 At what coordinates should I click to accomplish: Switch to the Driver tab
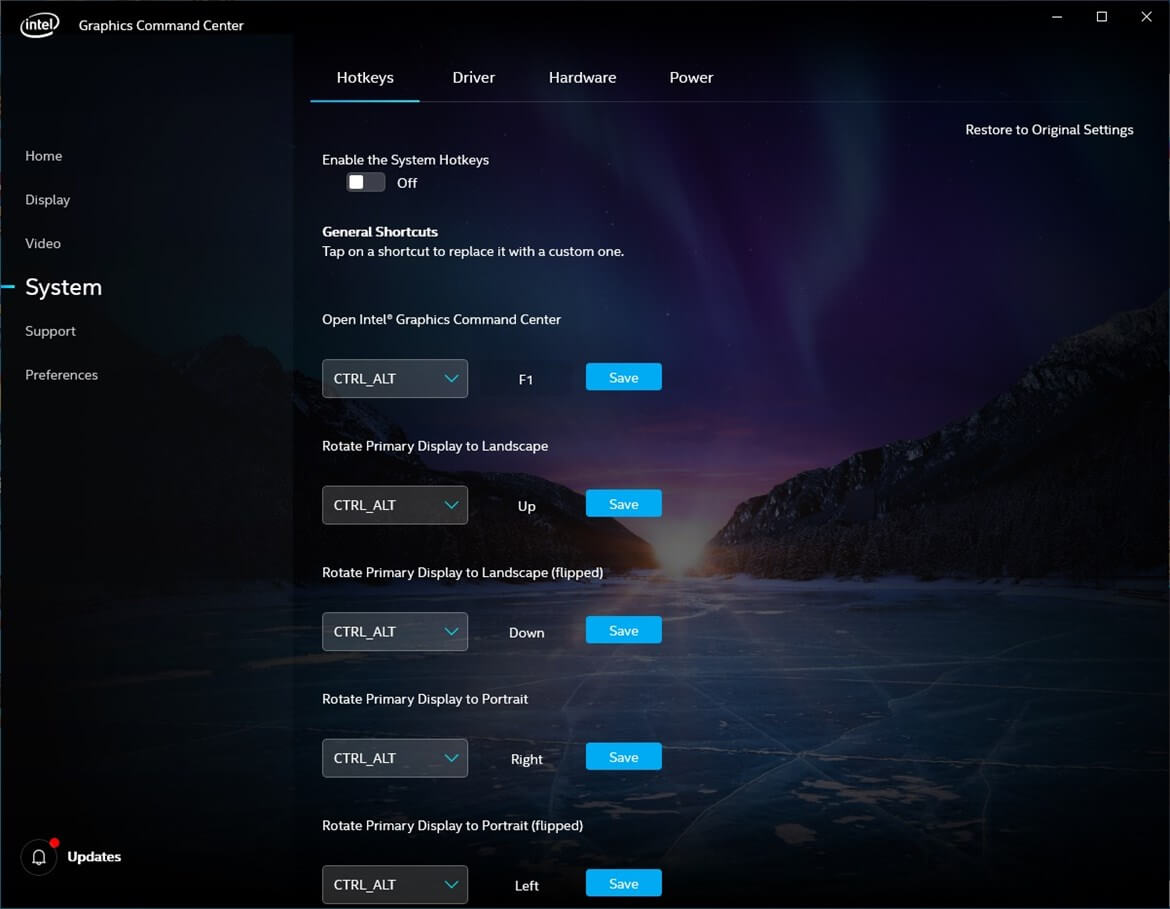(x=473, y=78)
